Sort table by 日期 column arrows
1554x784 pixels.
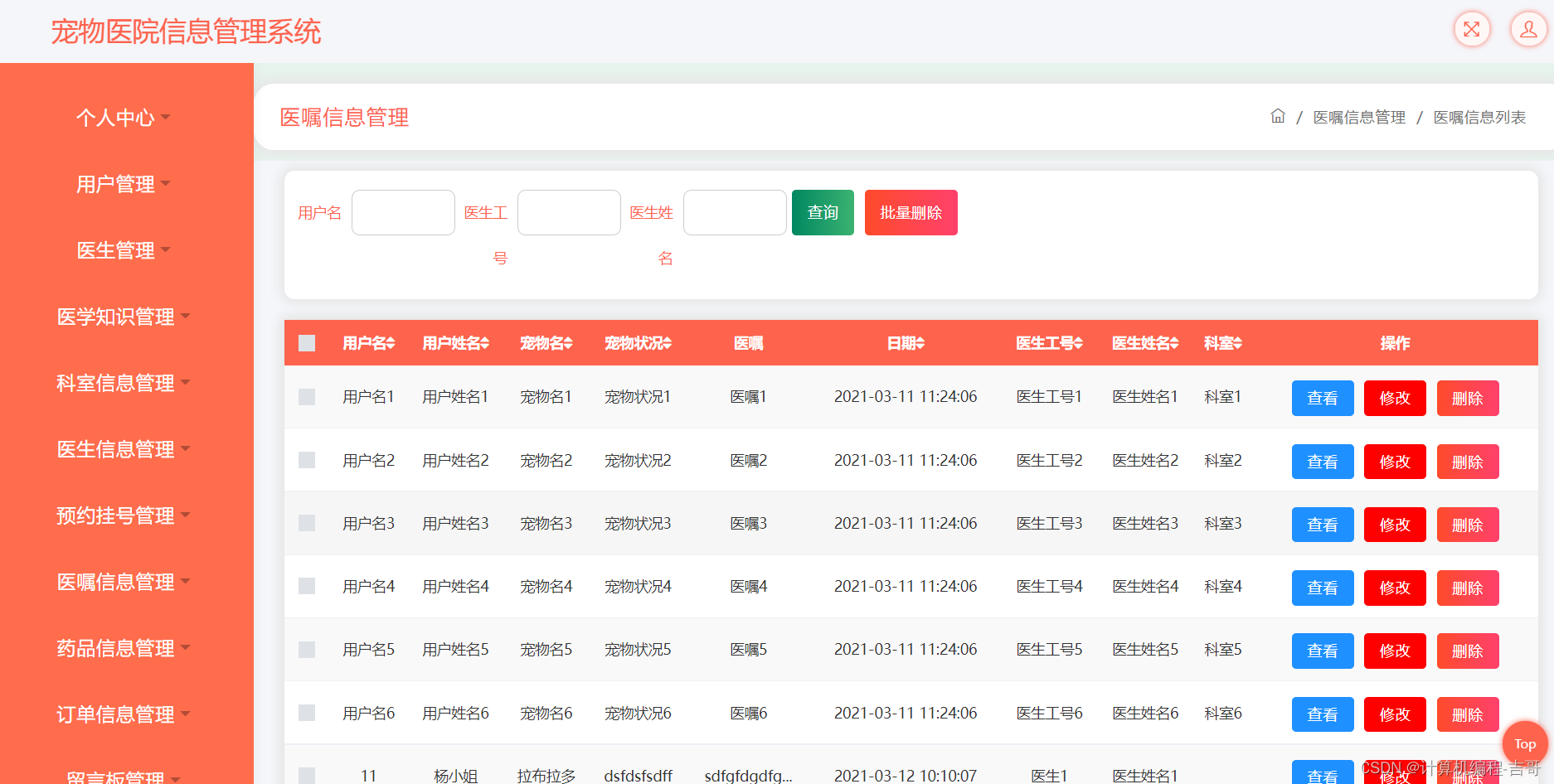coord(920,343)
